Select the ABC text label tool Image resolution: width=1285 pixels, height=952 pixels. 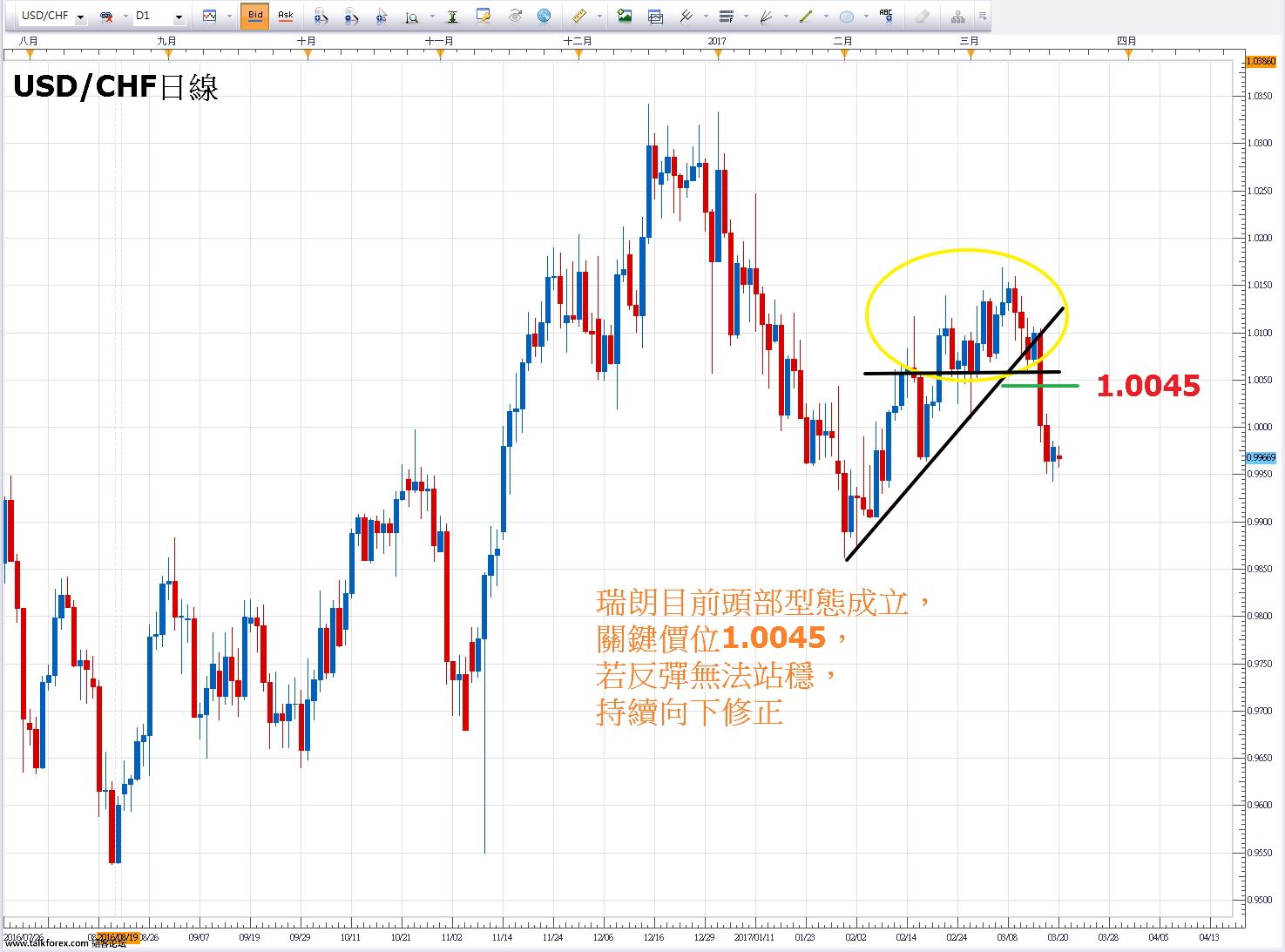[x=886, y=16]
